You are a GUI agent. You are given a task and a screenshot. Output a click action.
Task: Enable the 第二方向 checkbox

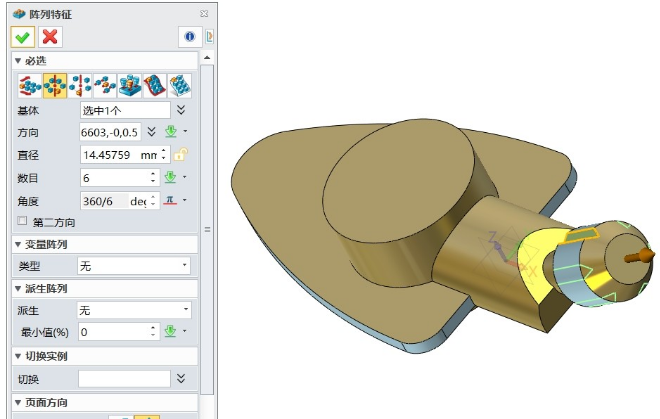pos(22,221)
